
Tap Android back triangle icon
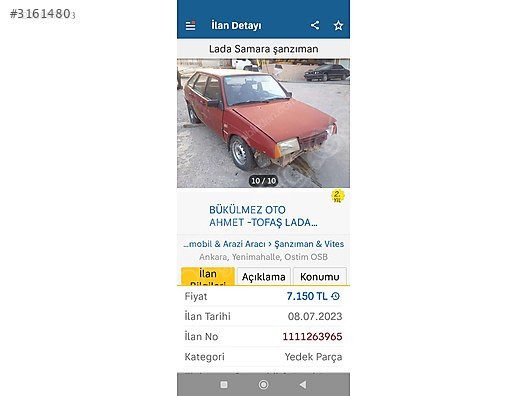click(x=303, y=385)
